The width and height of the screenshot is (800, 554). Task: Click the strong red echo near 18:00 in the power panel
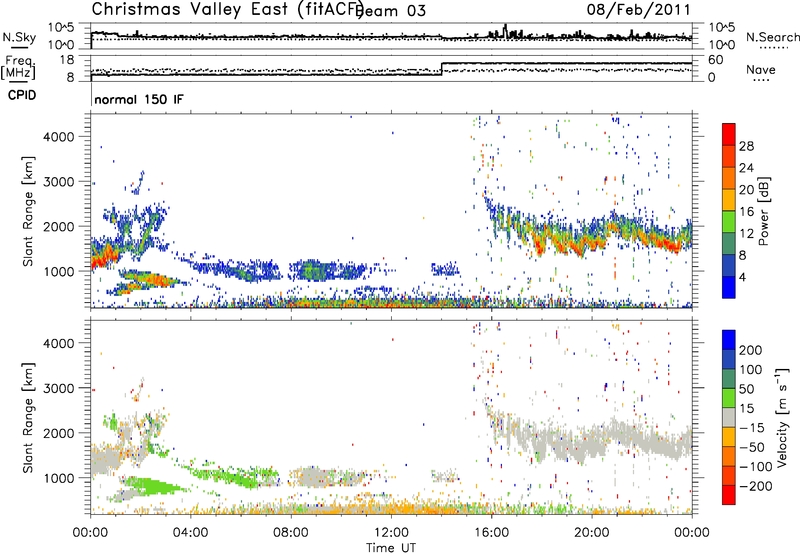540,245
